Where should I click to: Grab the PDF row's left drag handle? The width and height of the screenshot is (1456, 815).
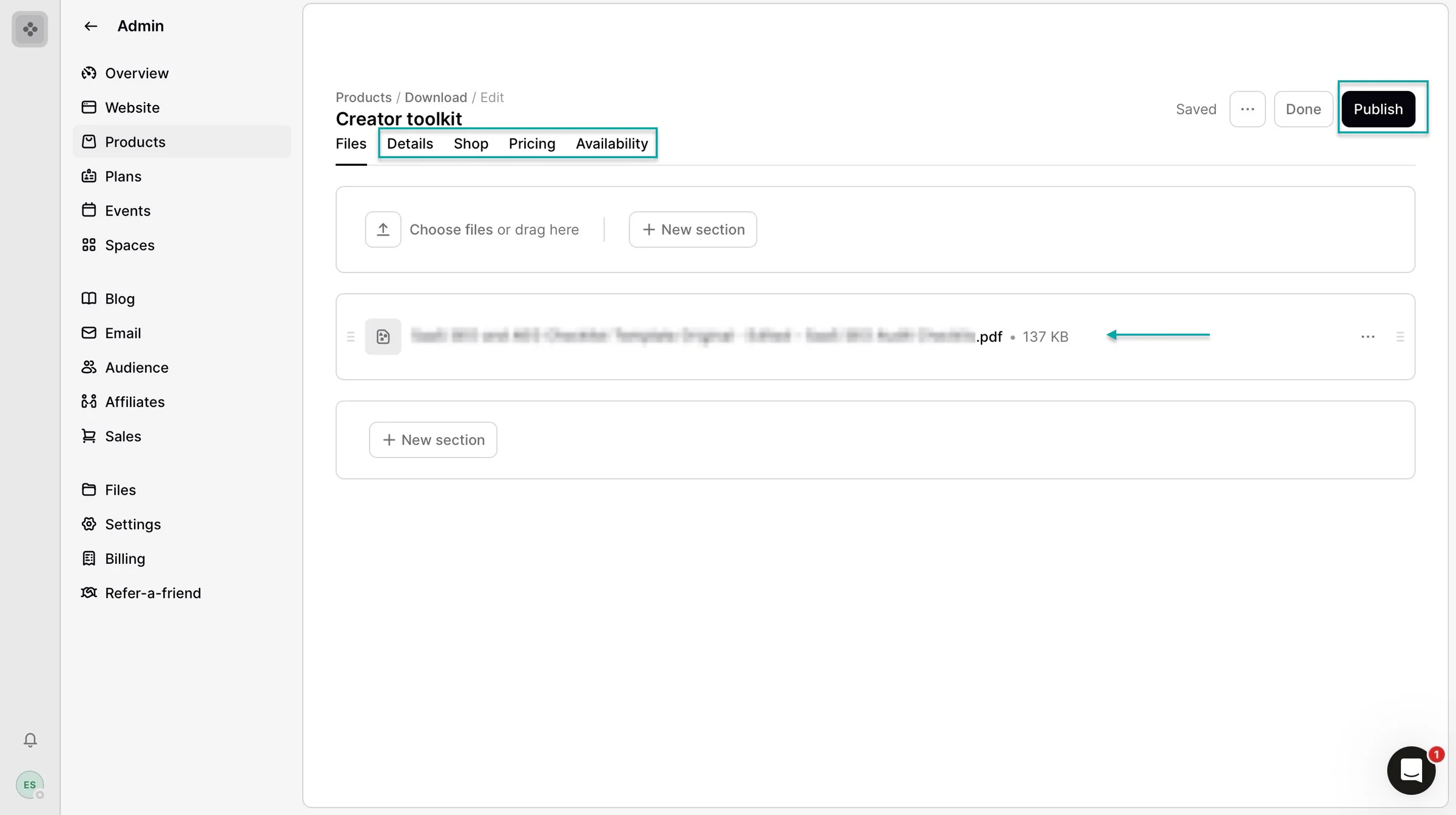[x=351, y=337]
